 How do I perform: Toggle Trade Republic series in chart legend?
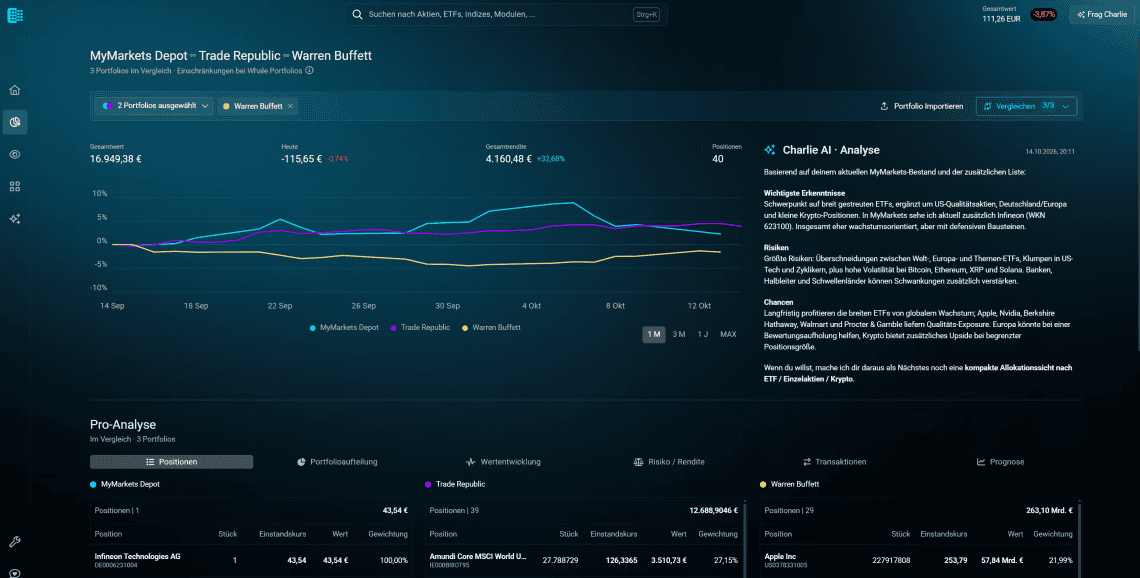(420, 328)
